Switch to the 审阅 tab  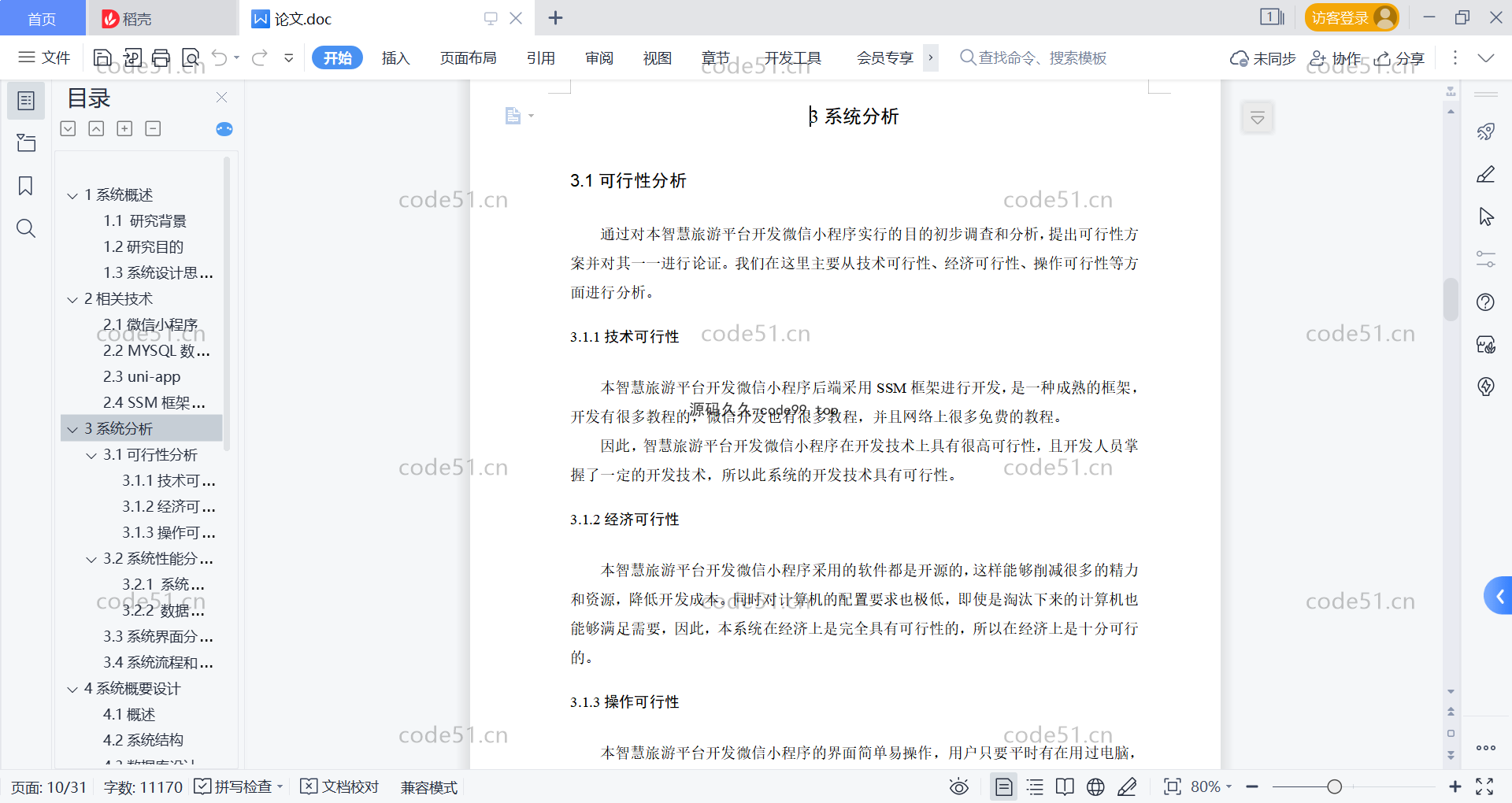[x=599, y=58]
